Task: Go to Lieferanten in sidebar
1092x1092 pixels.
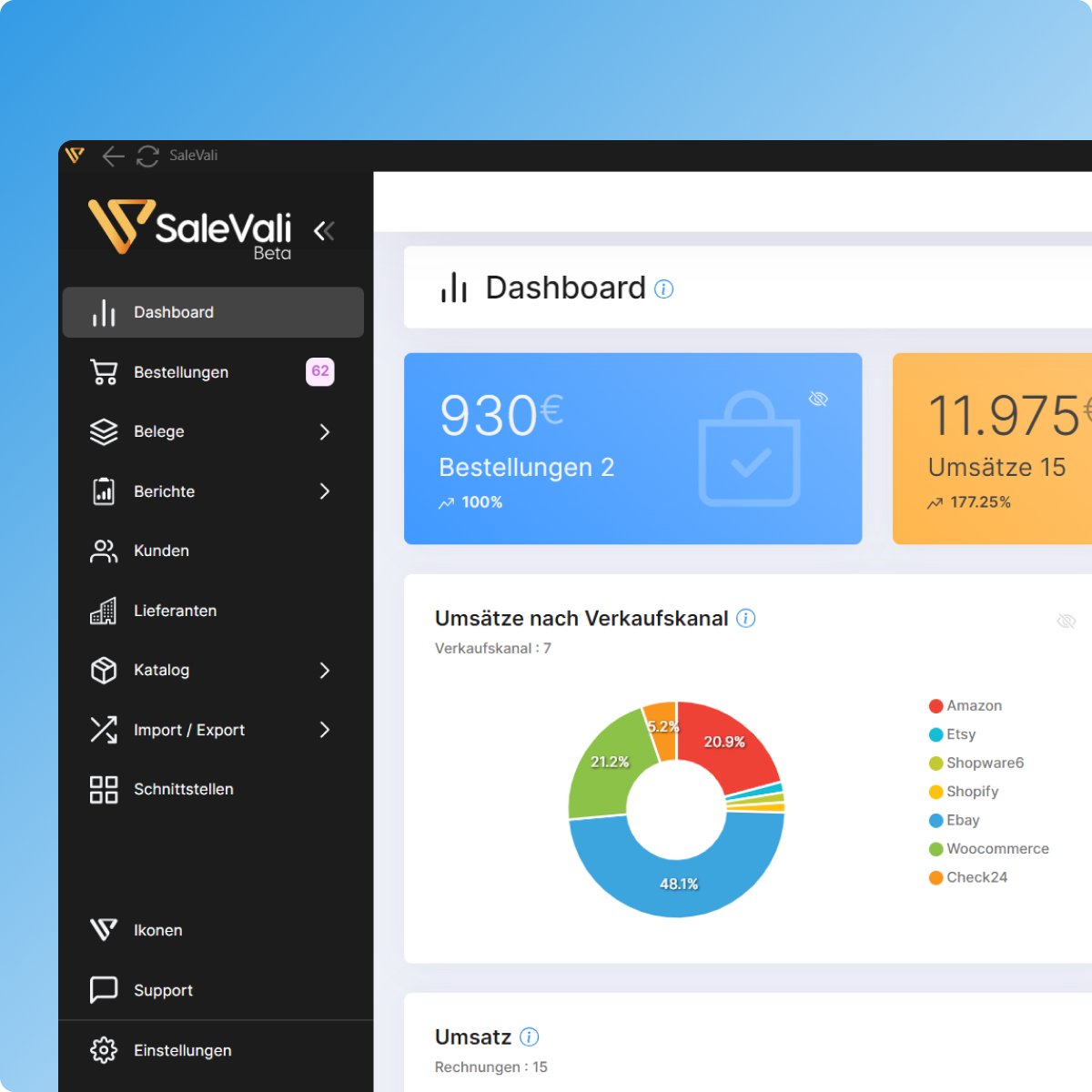Action: (x=175, y=611)
